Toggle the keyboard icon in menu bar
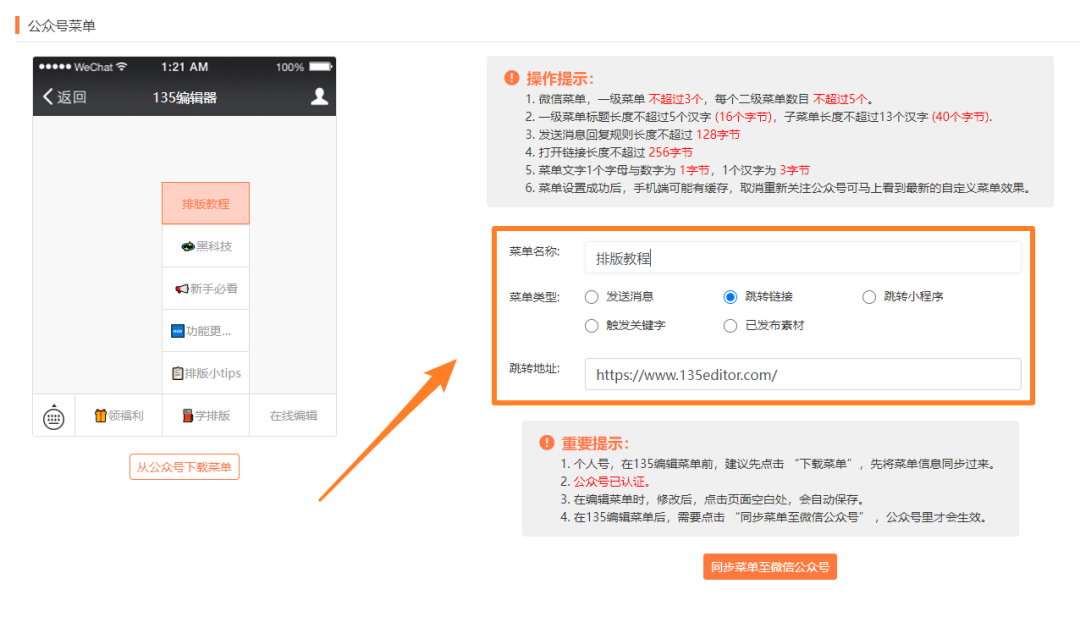Image resolution: width=1080 pixels, height=617 pixels. (54, 417)
